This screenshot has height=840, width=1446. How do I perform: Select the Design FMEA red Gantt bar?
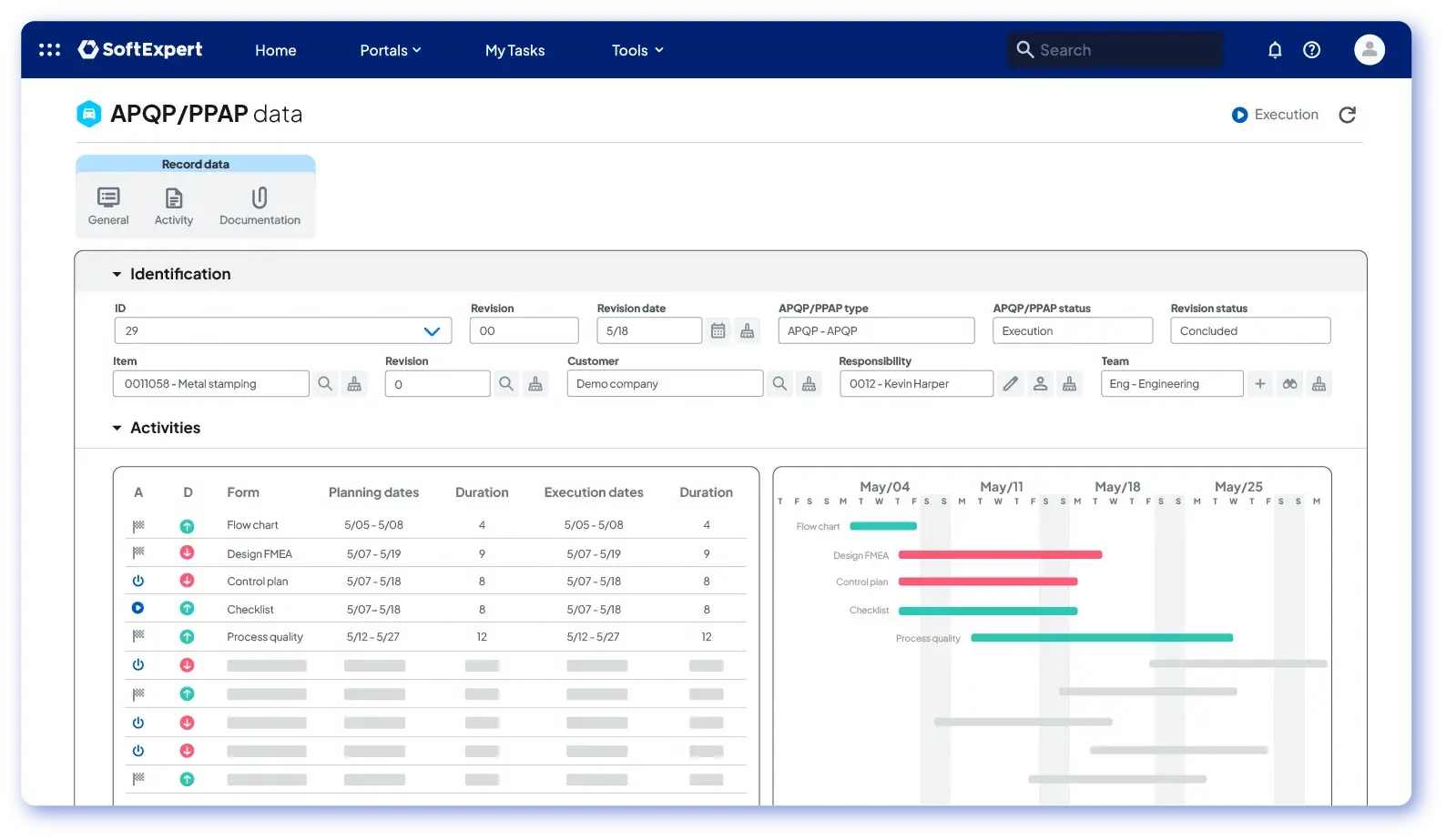1000,554
